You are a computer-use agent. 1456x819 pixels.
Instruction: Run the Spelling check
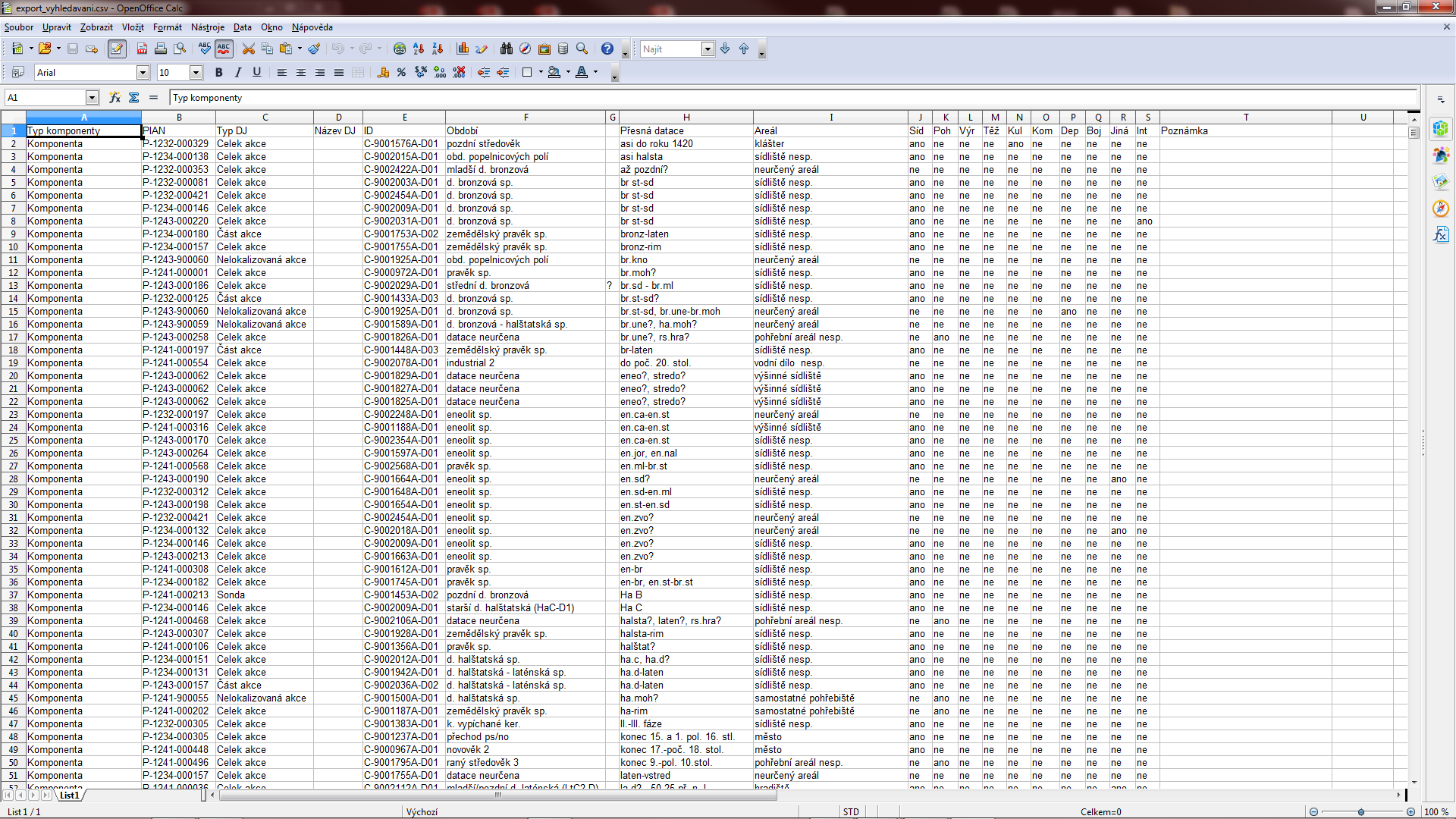click(x=205, y=49)
